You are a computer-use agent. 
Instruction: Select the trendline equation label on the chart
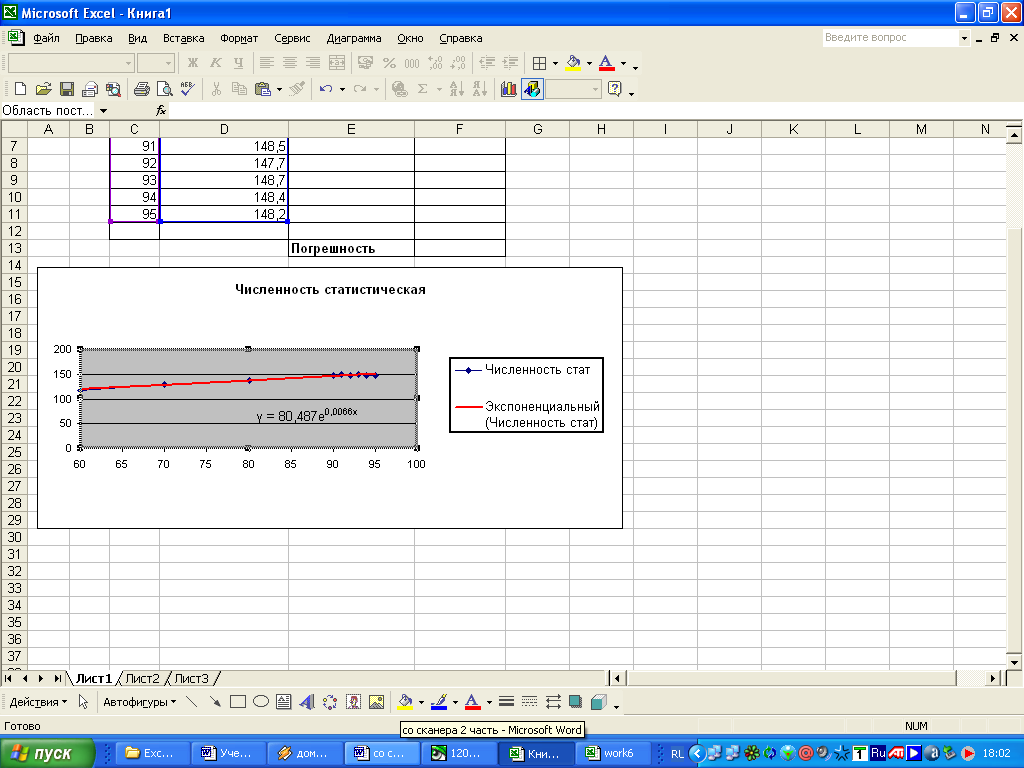point(307,415)
